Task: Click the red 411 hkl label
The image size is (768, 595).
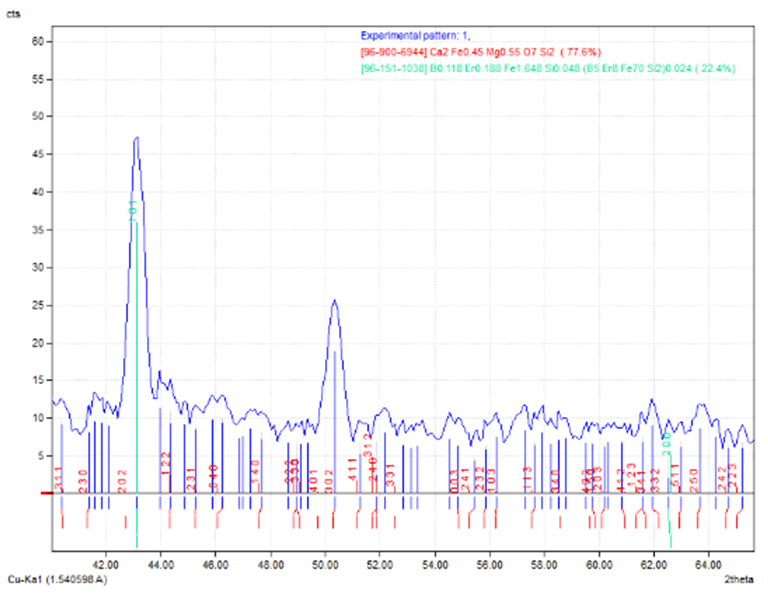Action: point(352,470)
